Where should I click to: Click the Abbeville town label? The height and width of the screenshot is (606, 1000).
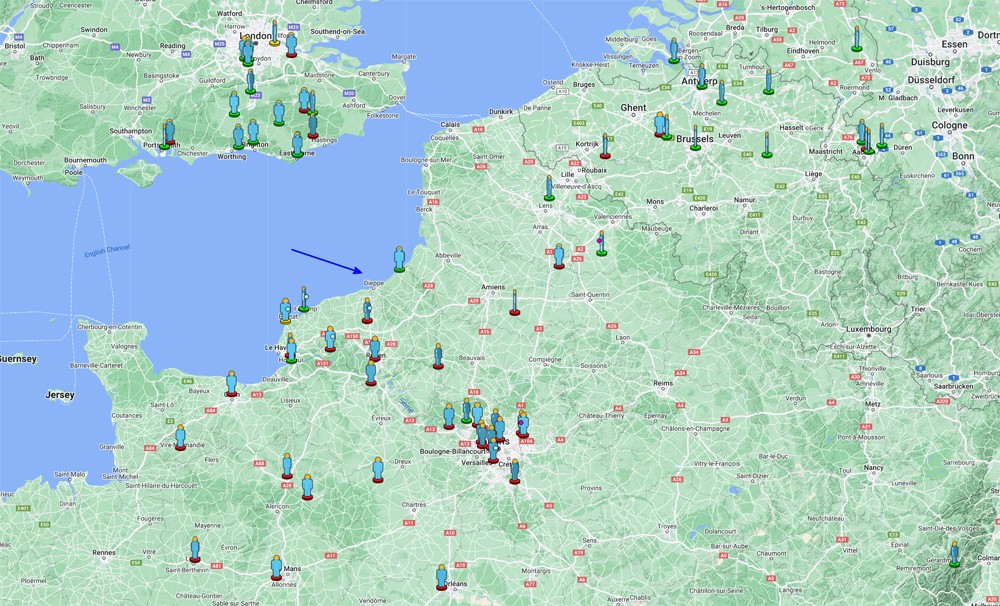point(448,255)
